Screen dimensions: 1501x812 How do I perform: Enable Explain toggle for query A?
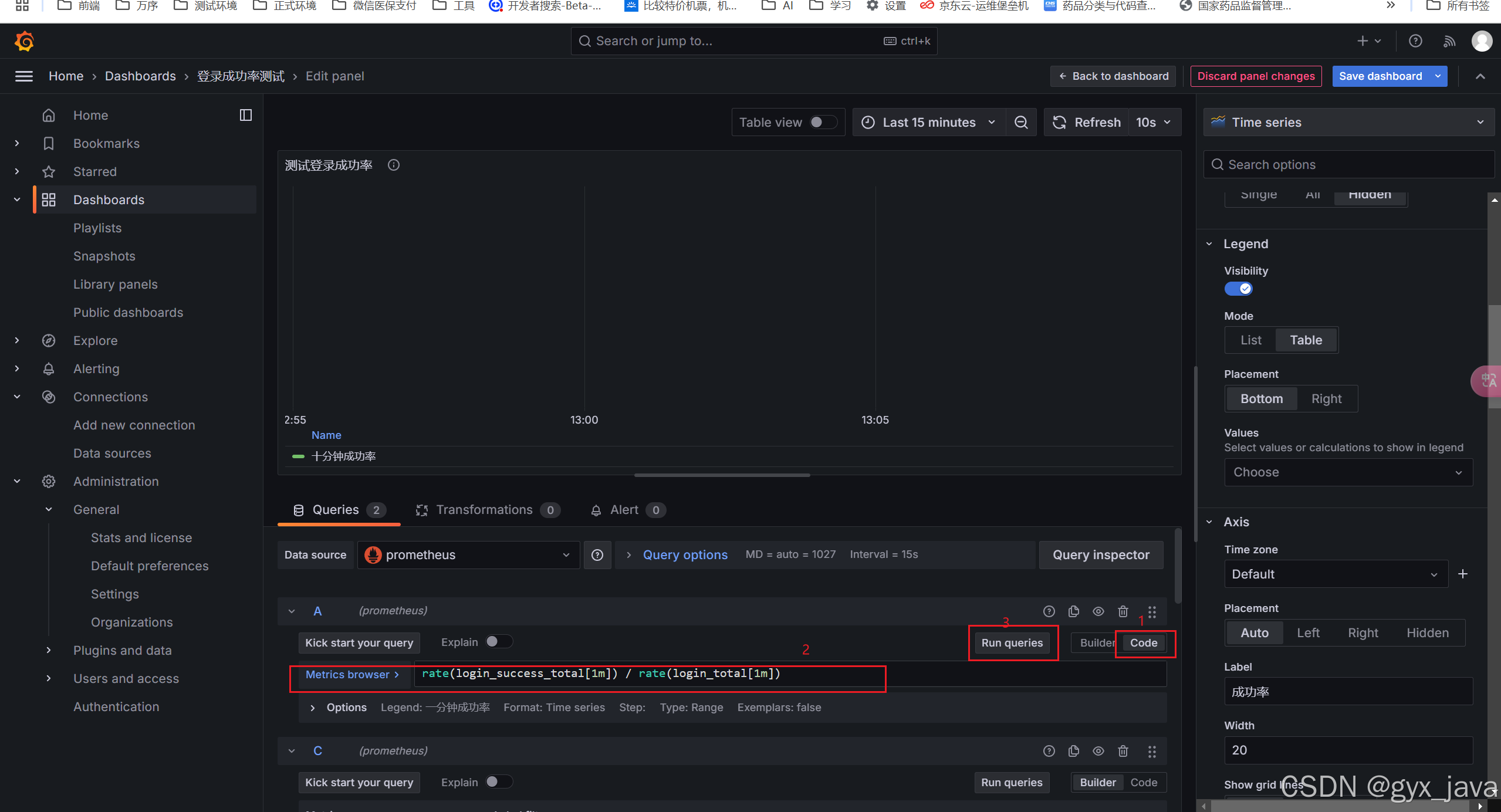point(499,642)
